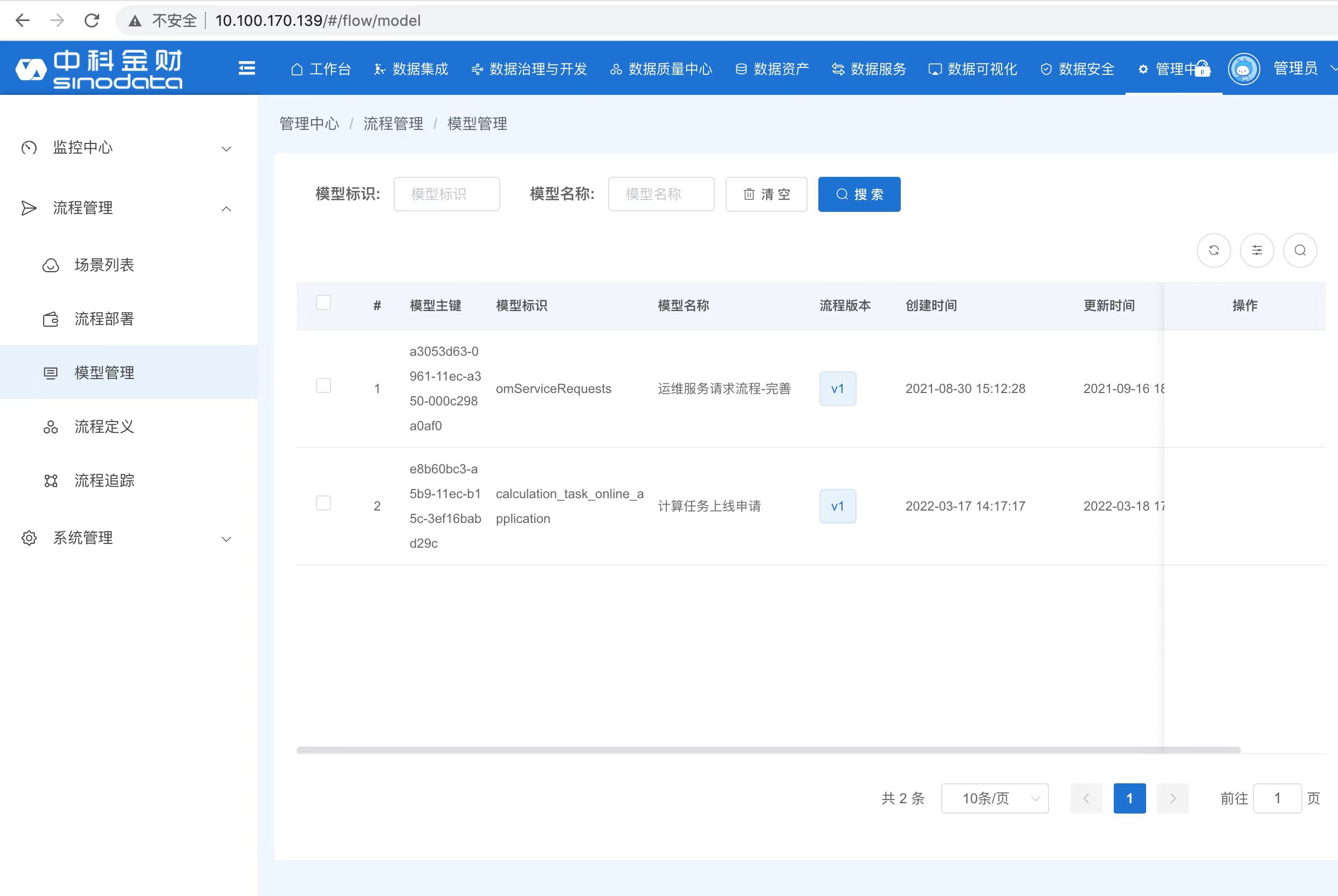Click the 流程管理 paper plane icon
Image resolution: width=1338 pixels, height=896 pixels.
29,208
